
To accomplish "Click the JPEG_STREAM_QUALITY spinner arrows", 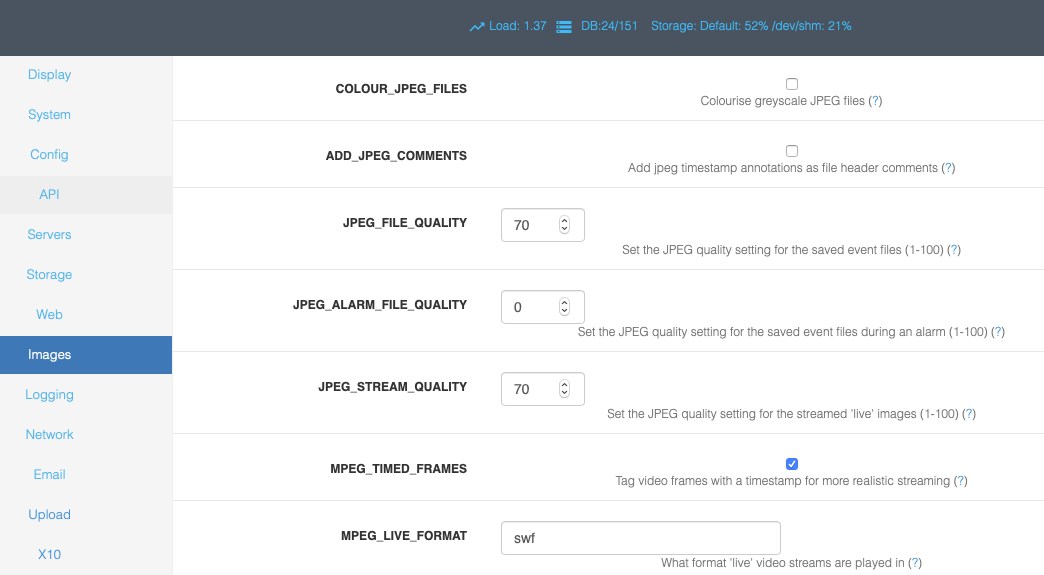I will (x=565, y=389).
